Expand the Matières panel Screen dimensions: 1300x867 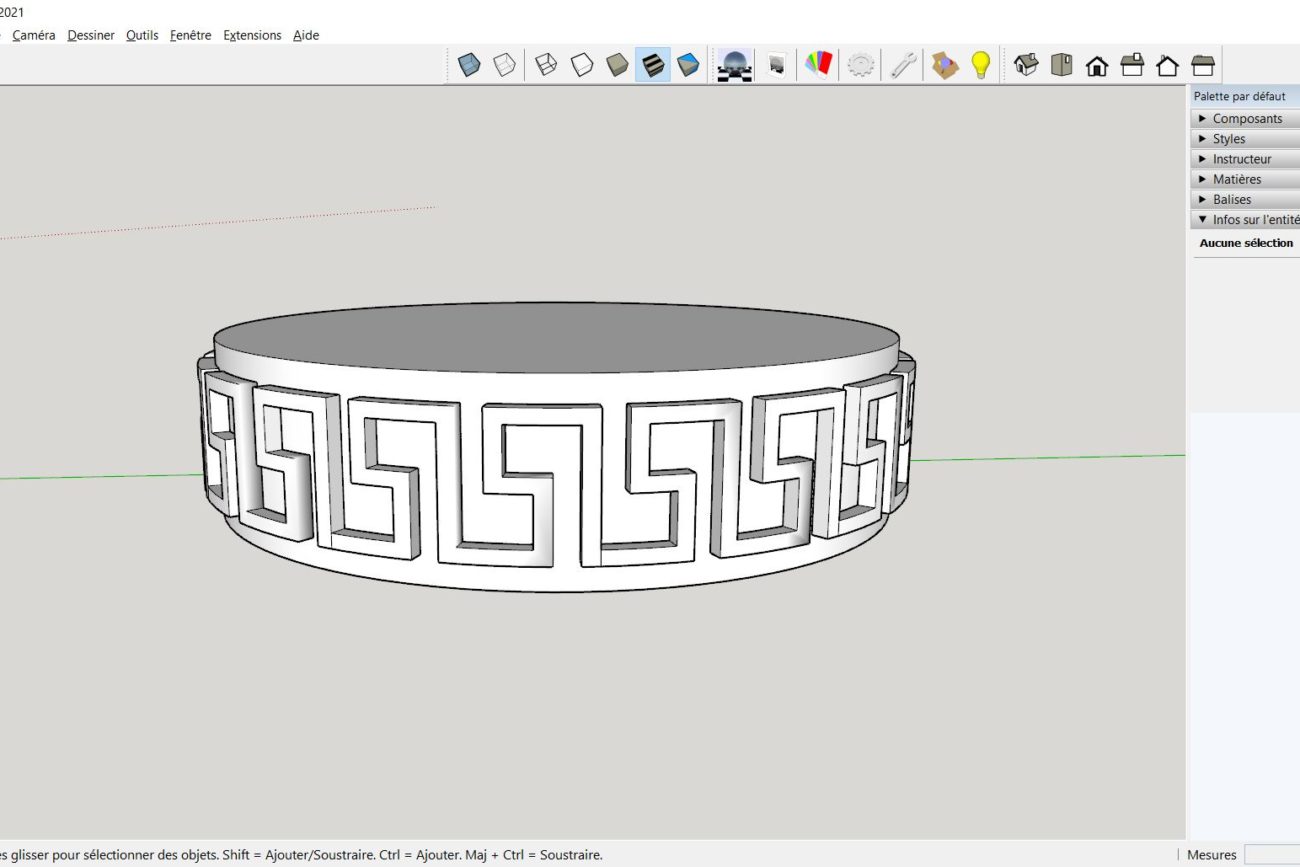coord(1236,179)
